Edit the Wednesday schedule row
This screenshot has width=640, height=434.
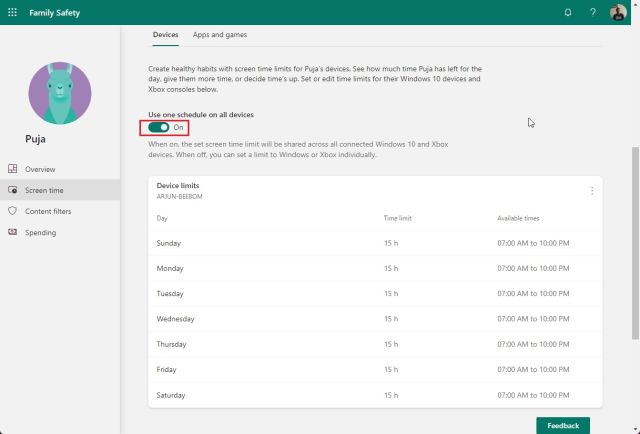(375, 319)
